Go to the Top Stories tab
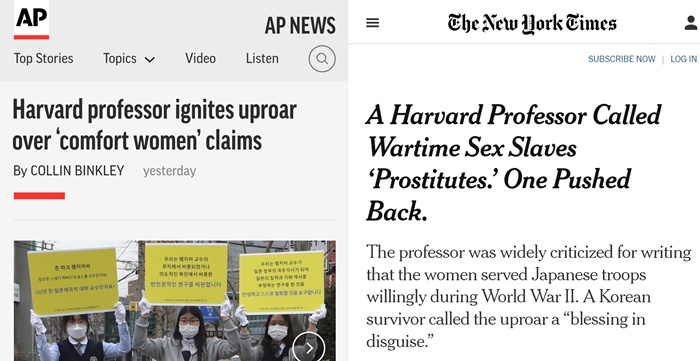This screenshot has width=700, height=361. pos(43,58)
